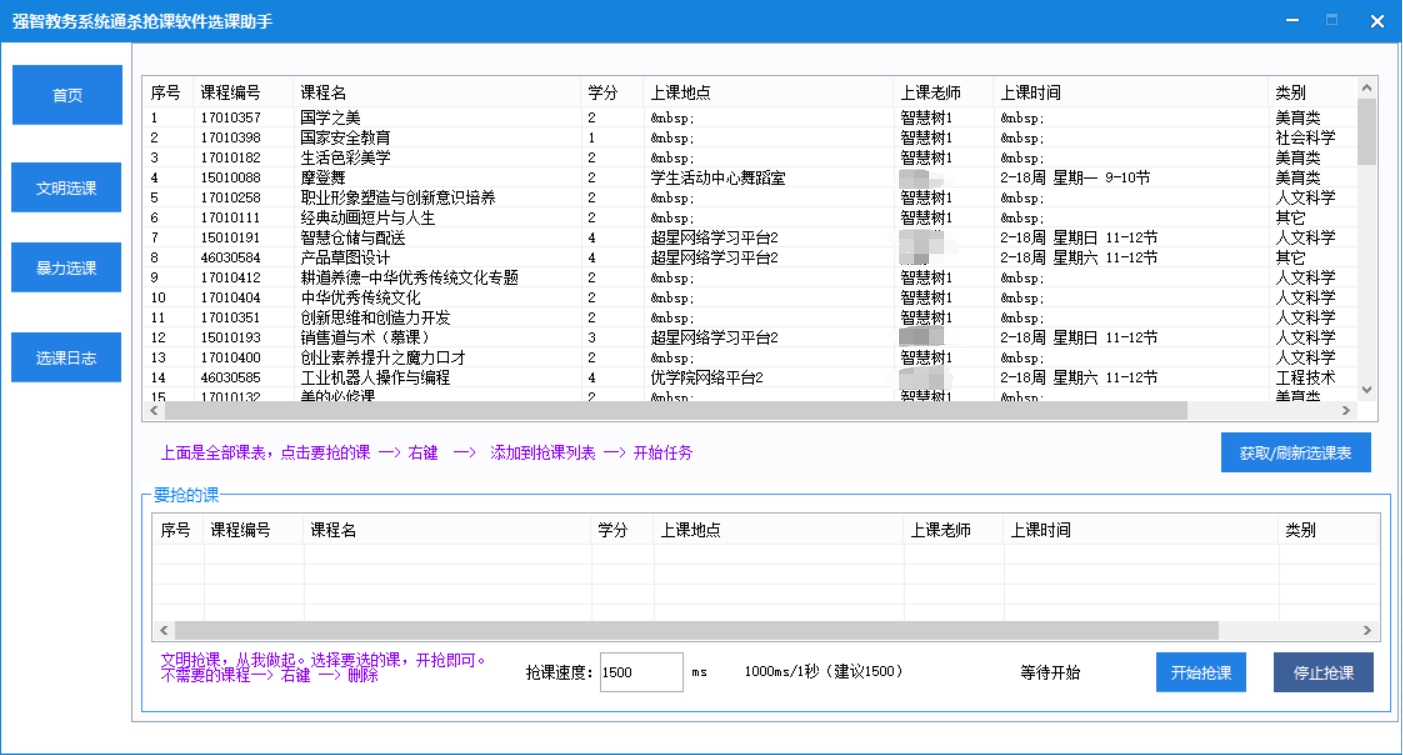Viewport: 1403px width, 755px height.
Task: Click 序号 column header in course list
Action: coord(168,92)
